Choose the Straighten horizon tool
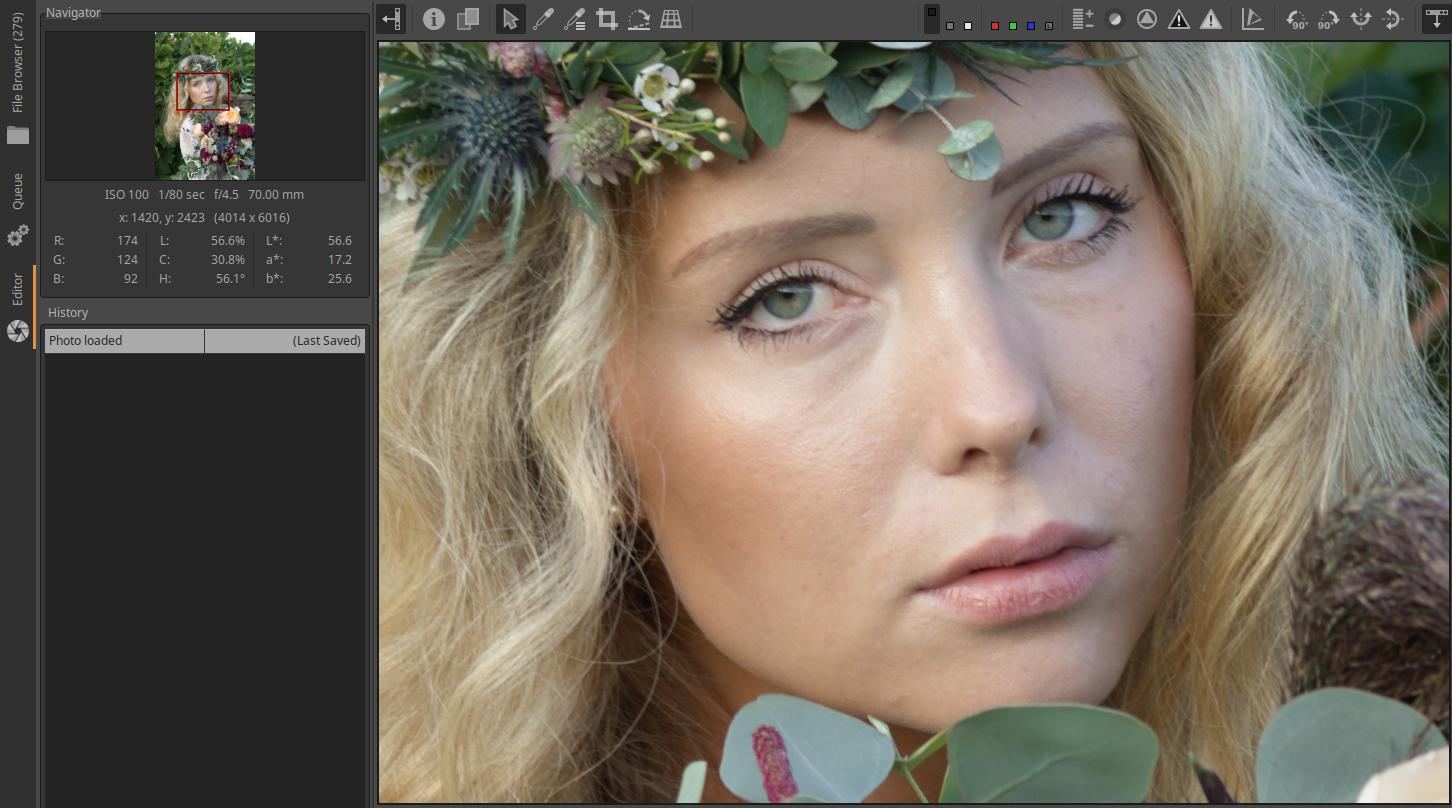The height and width of the screenshot is (808, 1452). pos(639,19)
